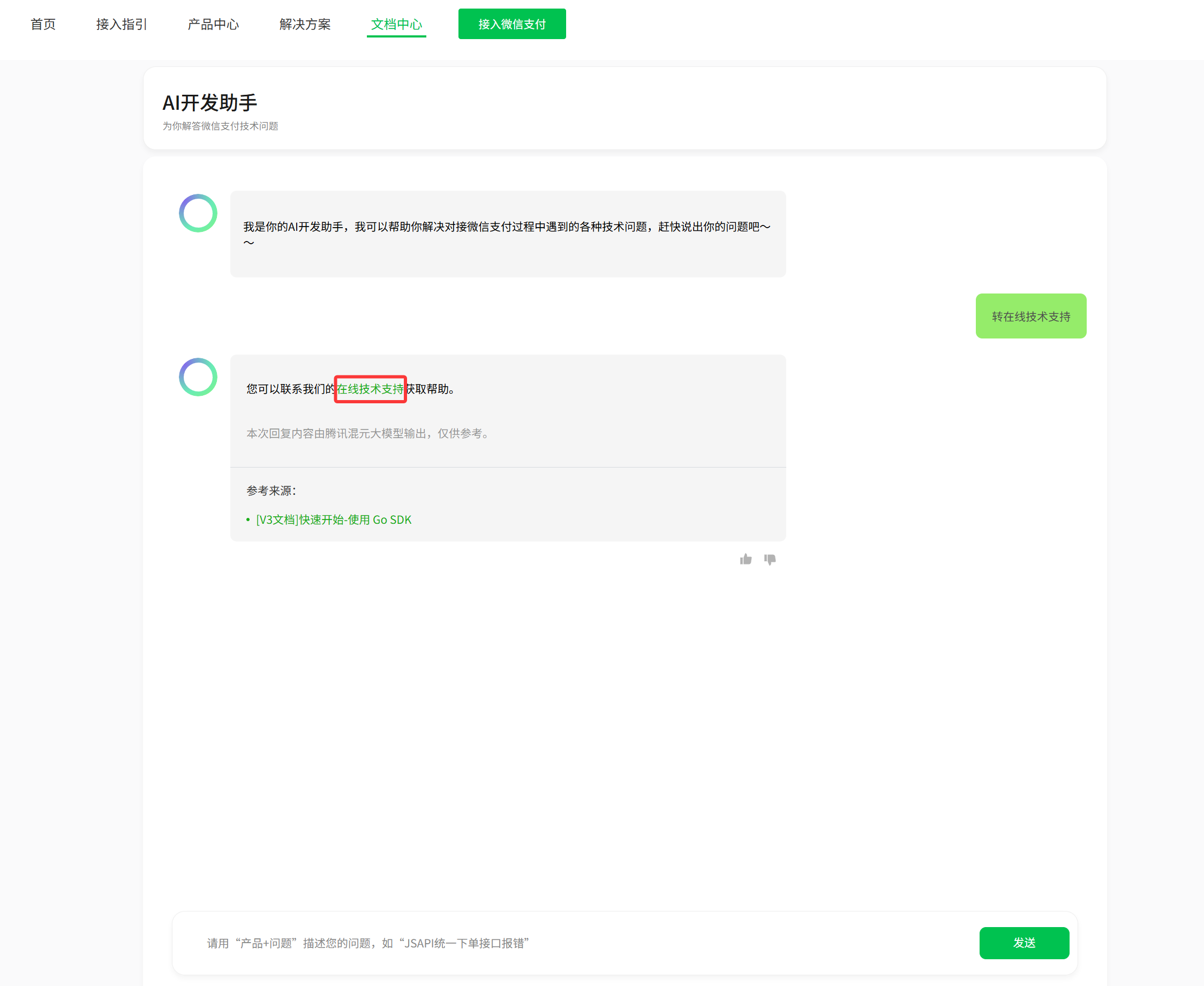
Task: Click the 本次回复内容由腾讯混元大模型输出 disclaimer
Action: coord(368,433)
